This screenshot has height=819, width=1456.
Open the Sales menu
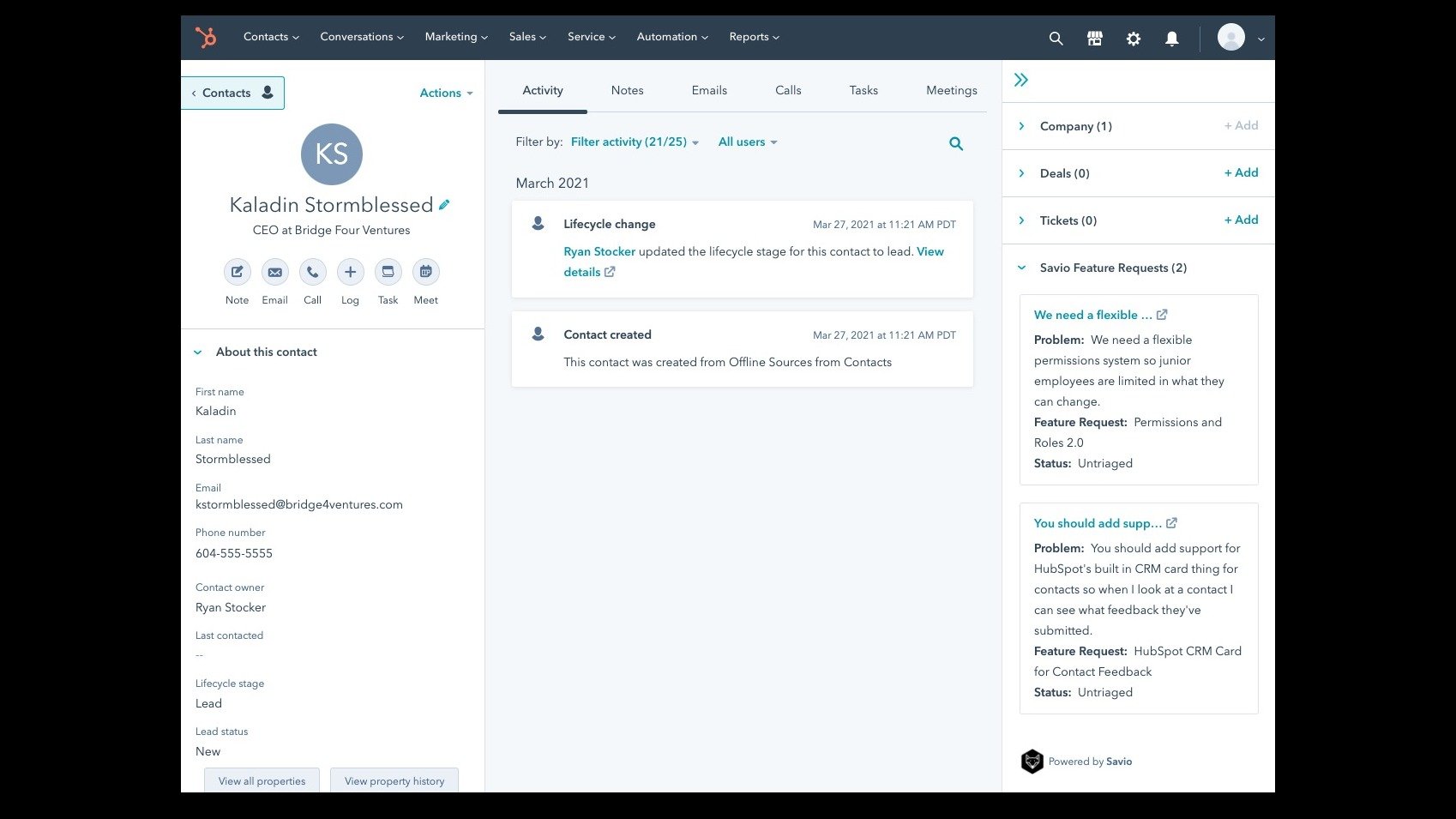click(x=526, y=37)
